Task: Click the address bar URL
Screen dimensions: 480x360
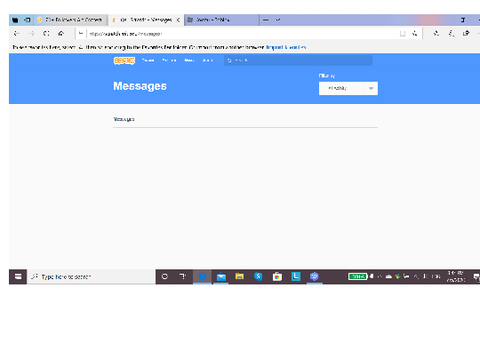Action: 126,34
